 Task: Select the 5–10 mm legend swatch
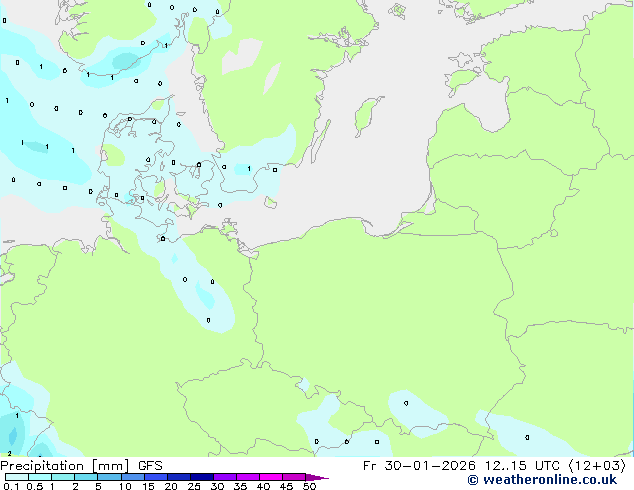coord(109,477)
